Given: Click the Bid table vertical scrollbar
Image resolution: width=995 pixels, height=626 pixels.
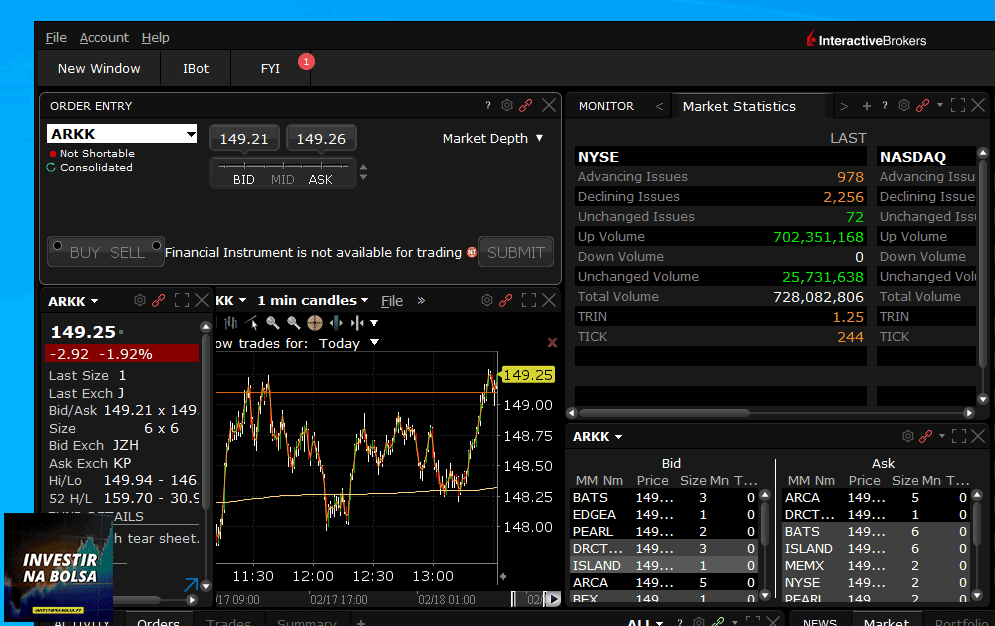Looking at the screenshot, I should (x=765, y=544).
